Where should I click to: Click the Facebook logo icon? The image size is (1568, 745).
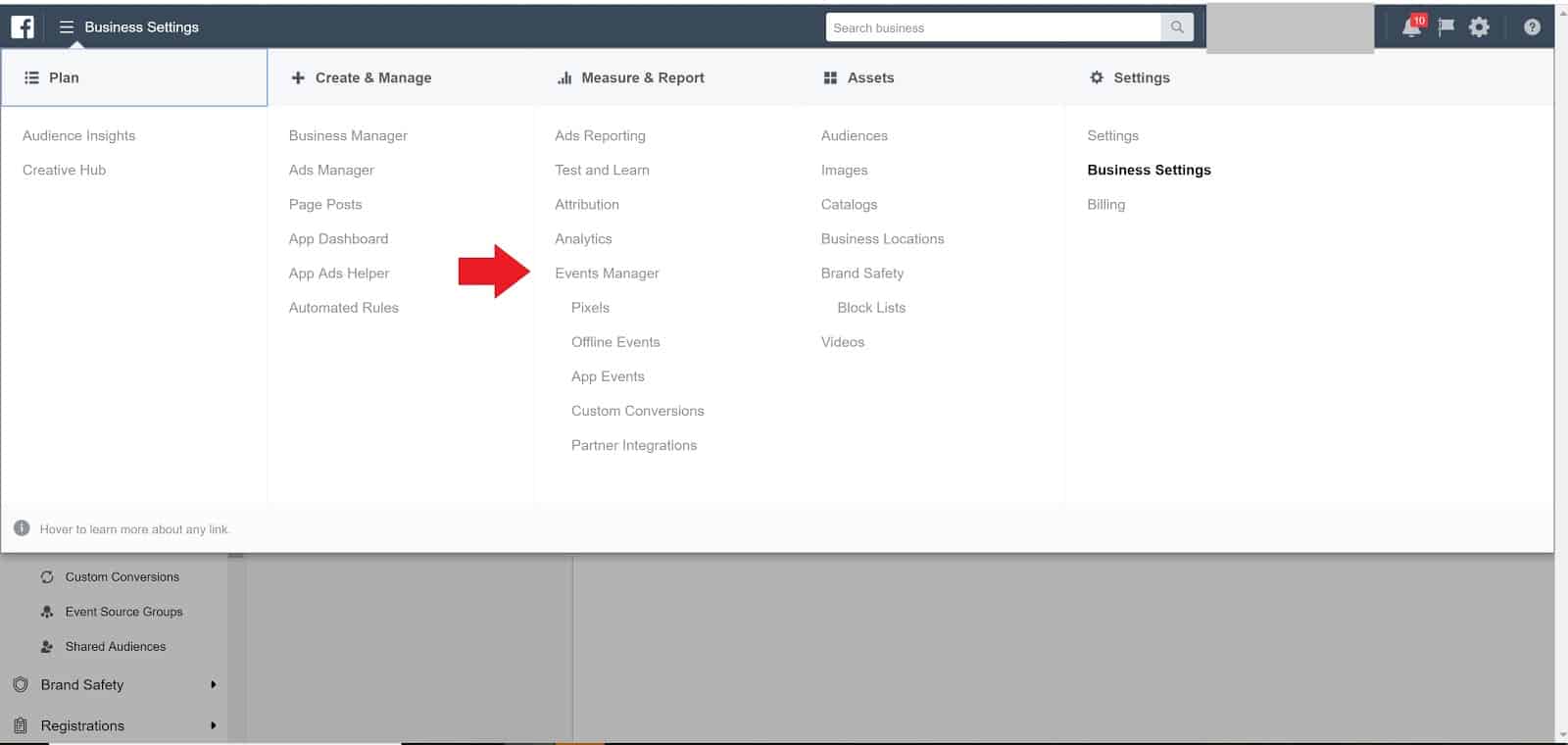23,26
